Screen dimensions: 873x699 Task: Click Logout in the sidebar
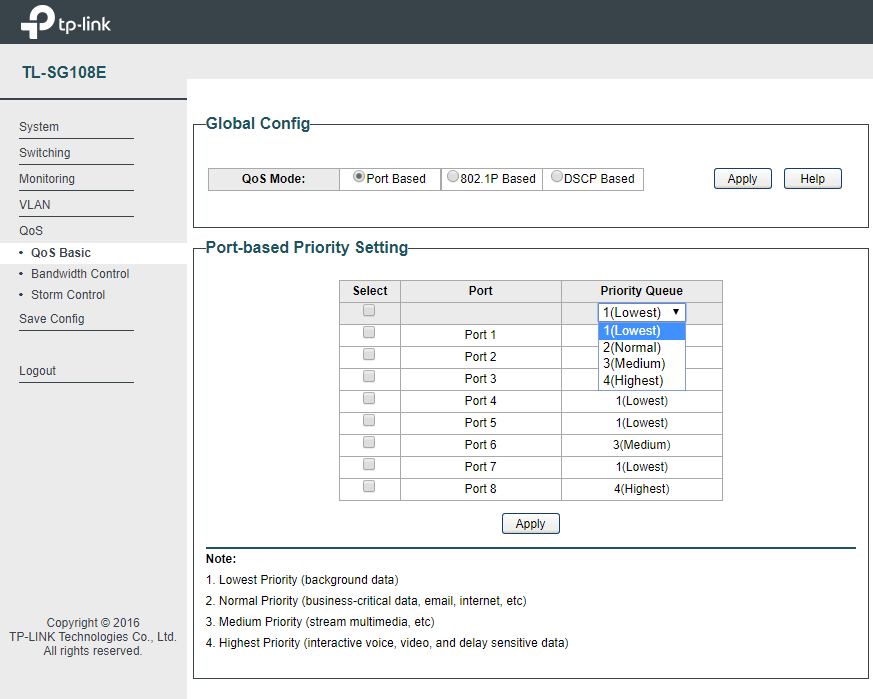37,371
